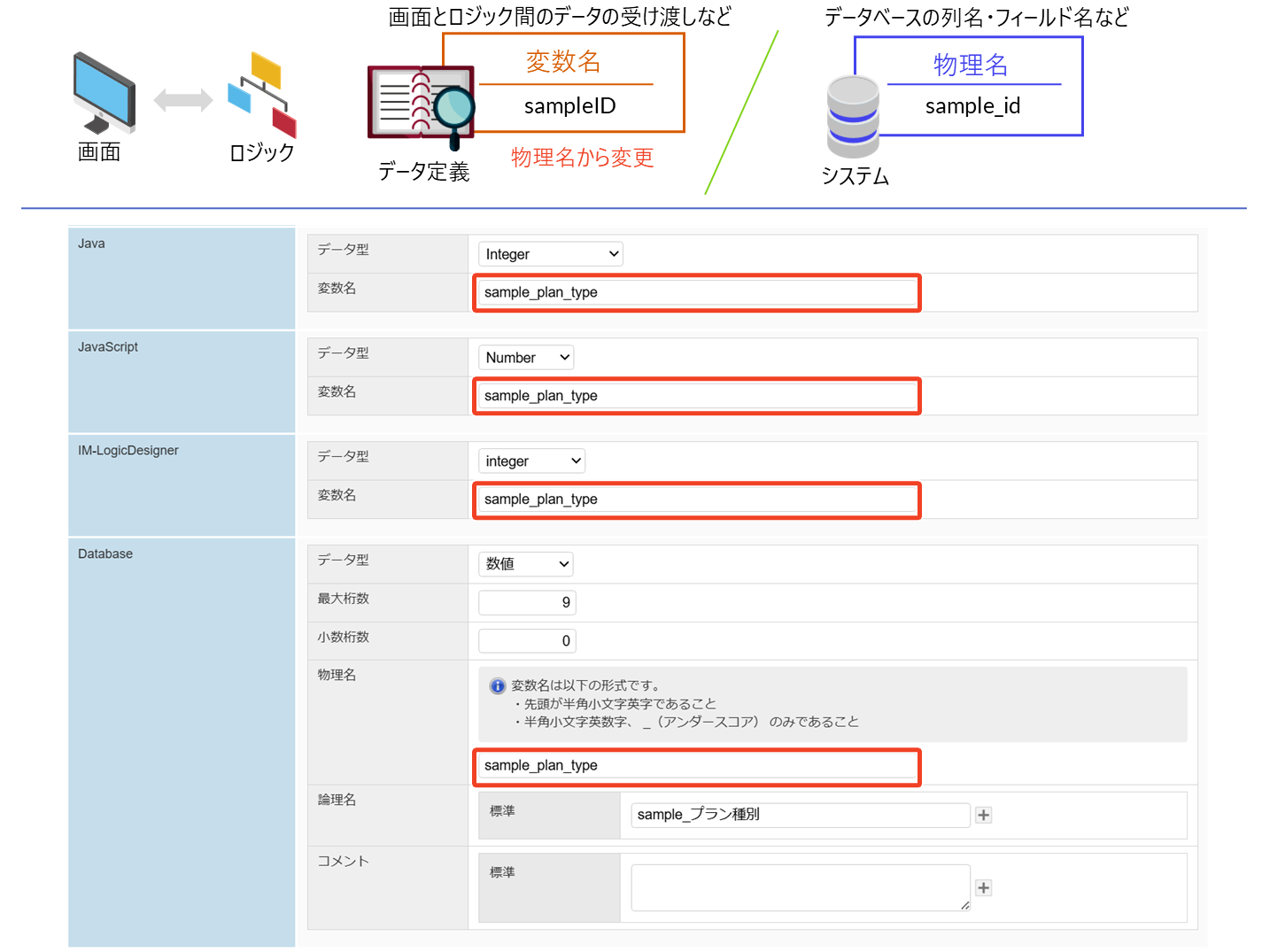
Task: Focus the JavaScript 変数名 text field
Action: [697, 396]
